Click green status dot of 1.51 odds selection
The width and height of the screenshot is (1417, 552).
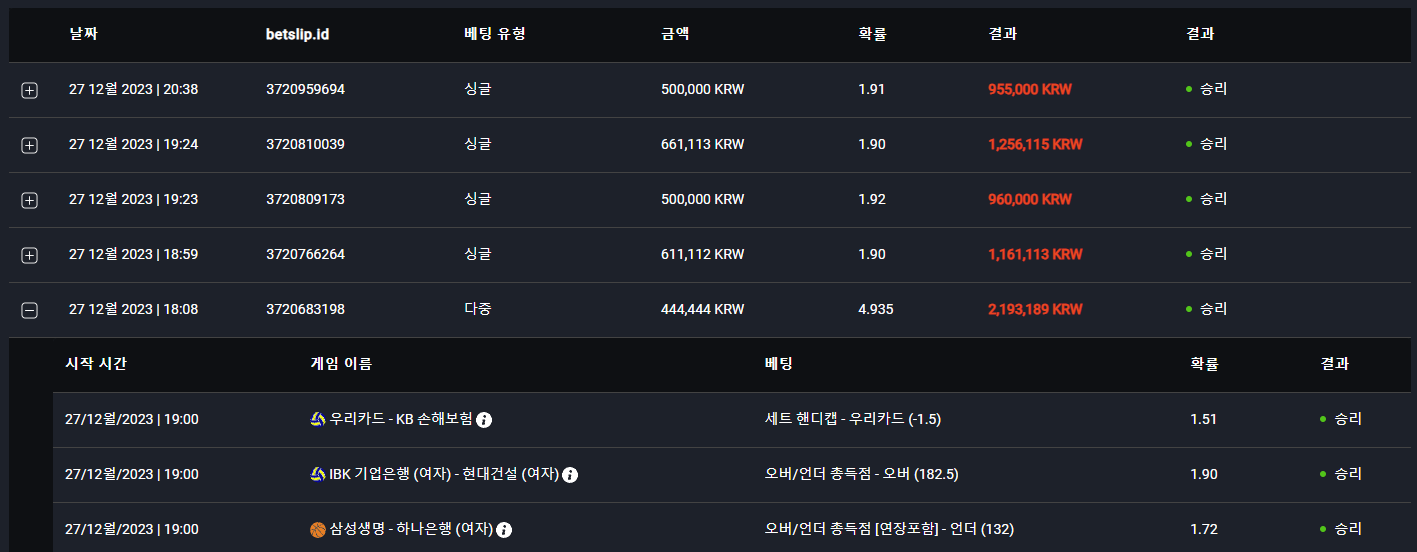(1323, 419)
